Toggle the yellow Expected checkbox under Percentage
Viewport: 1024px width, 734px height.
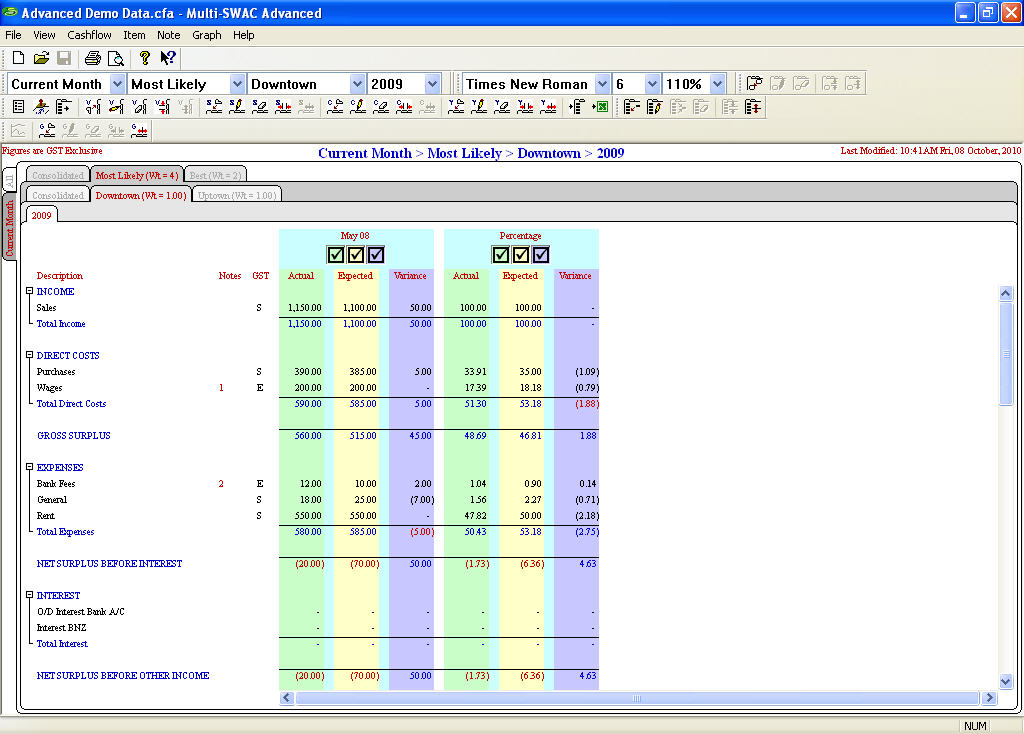(521, 254)
